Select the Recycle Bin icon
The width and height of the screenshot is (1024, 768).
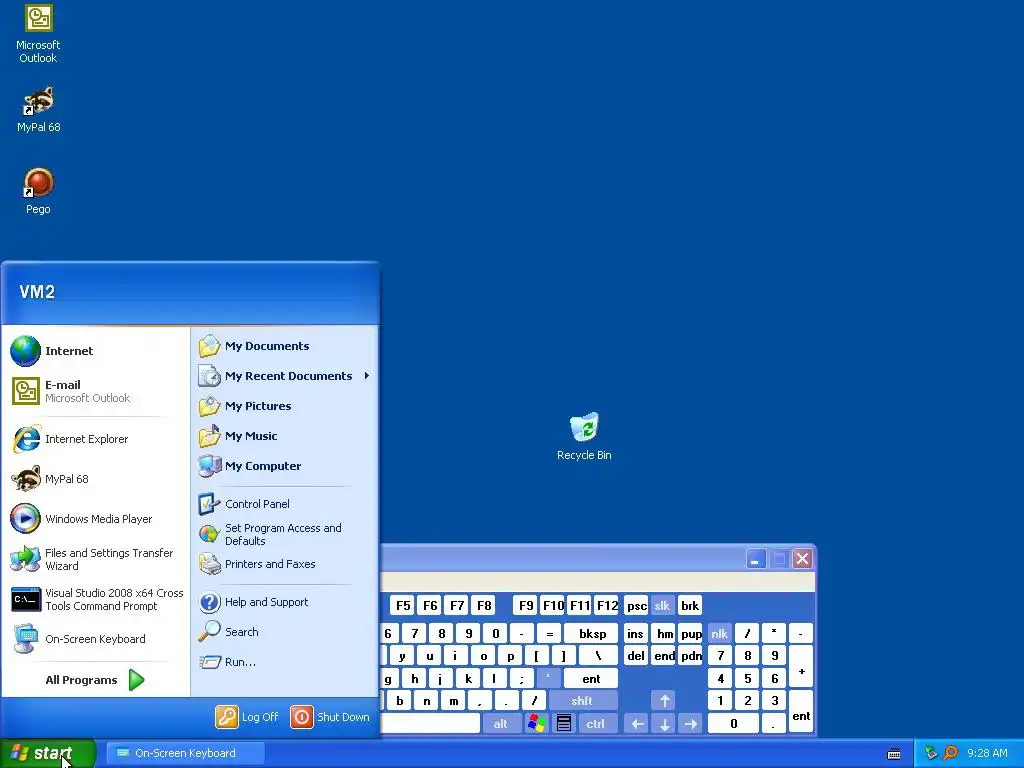(584, 436)
